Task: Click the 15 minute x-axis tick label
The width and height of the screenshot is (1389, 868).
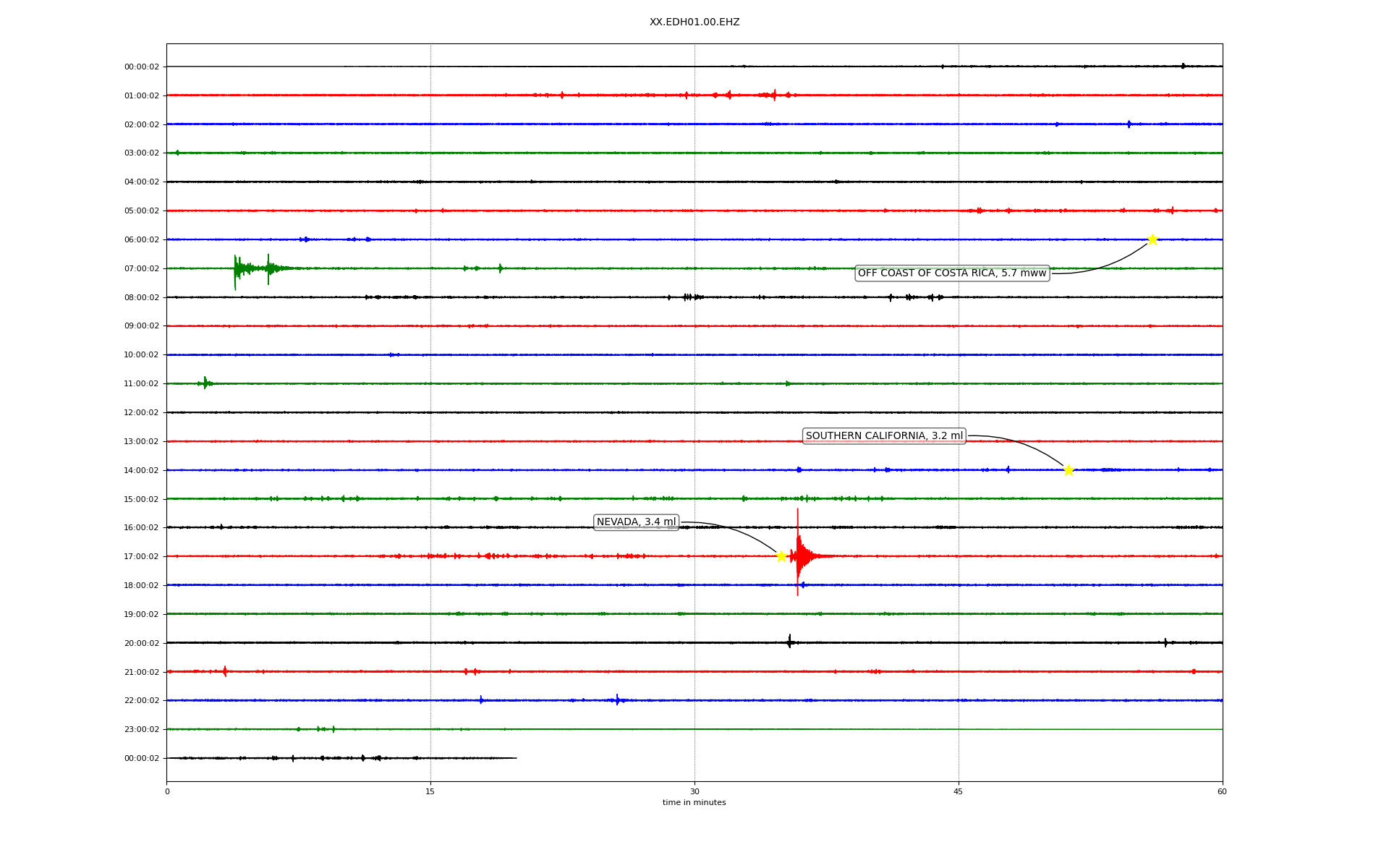Action: (x=430, y=791)
